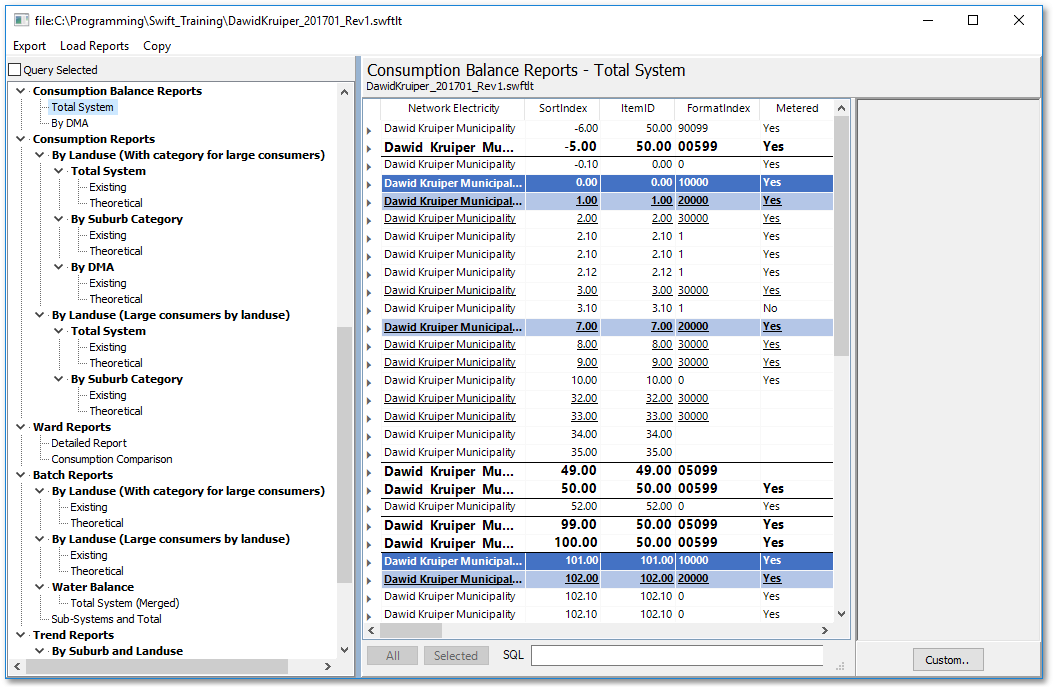This screenshot has height=690, width=1054.
Task: Open the Detailed Report tree item
Action: 89,443
